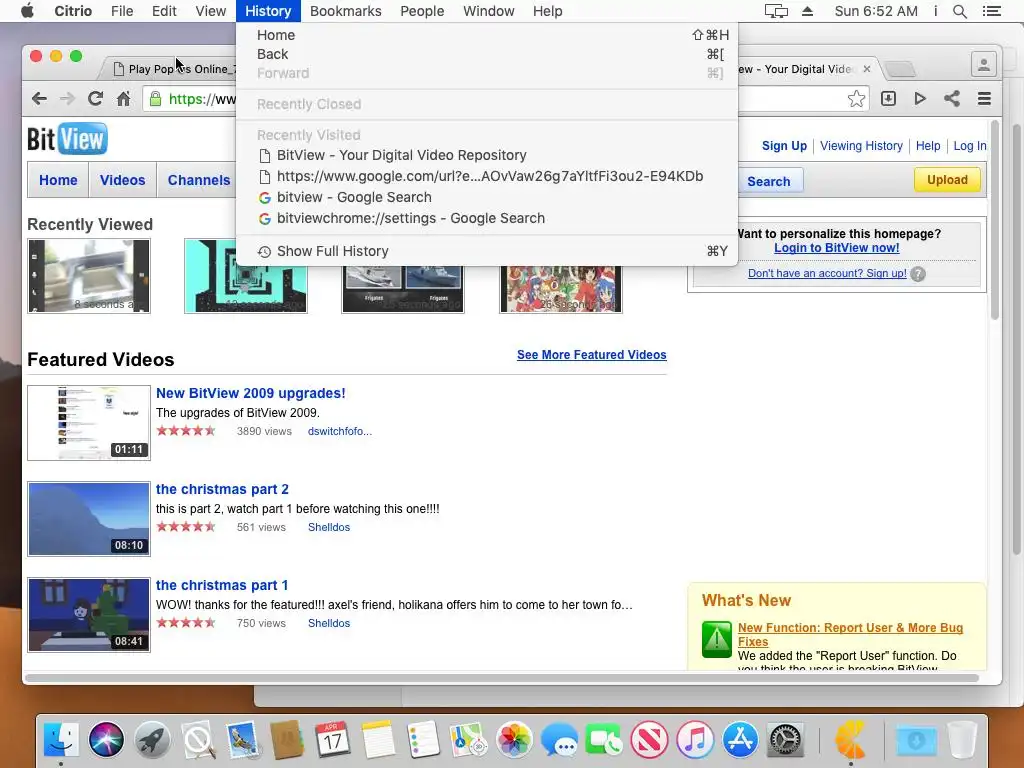Open Viewing History link
The image size is (1024, 768).
coord(861,146)
